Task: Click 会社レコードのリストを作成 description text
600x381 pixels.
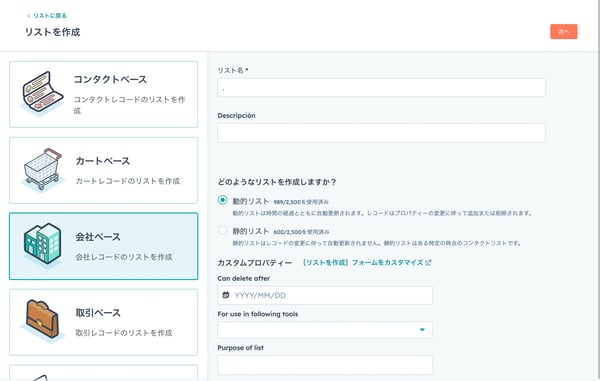Action: 124,257
